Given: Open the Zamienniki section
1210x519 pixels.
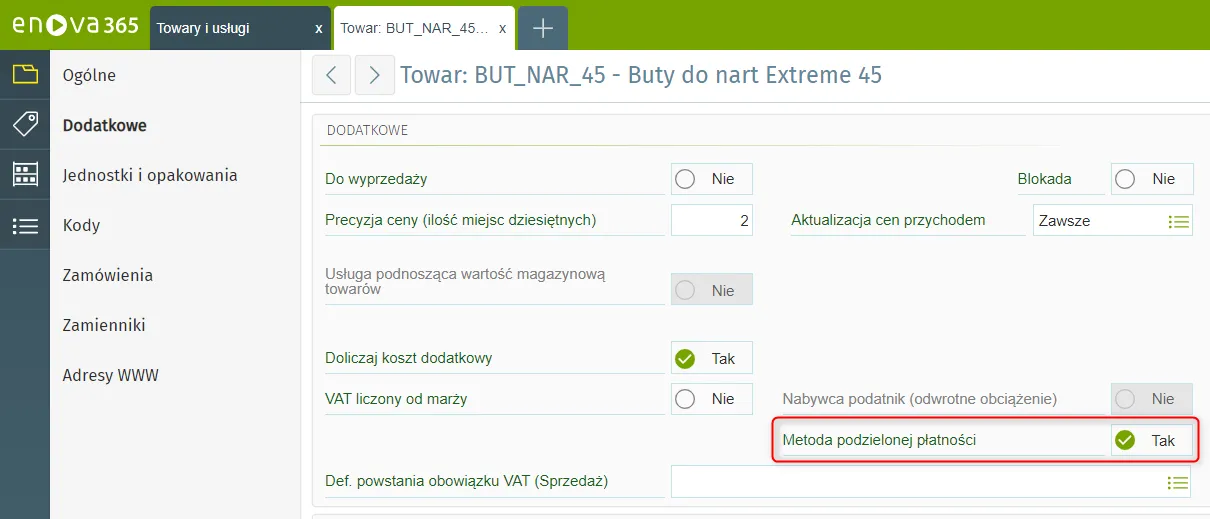Looking at the screenshot, I should pos(104,325).
